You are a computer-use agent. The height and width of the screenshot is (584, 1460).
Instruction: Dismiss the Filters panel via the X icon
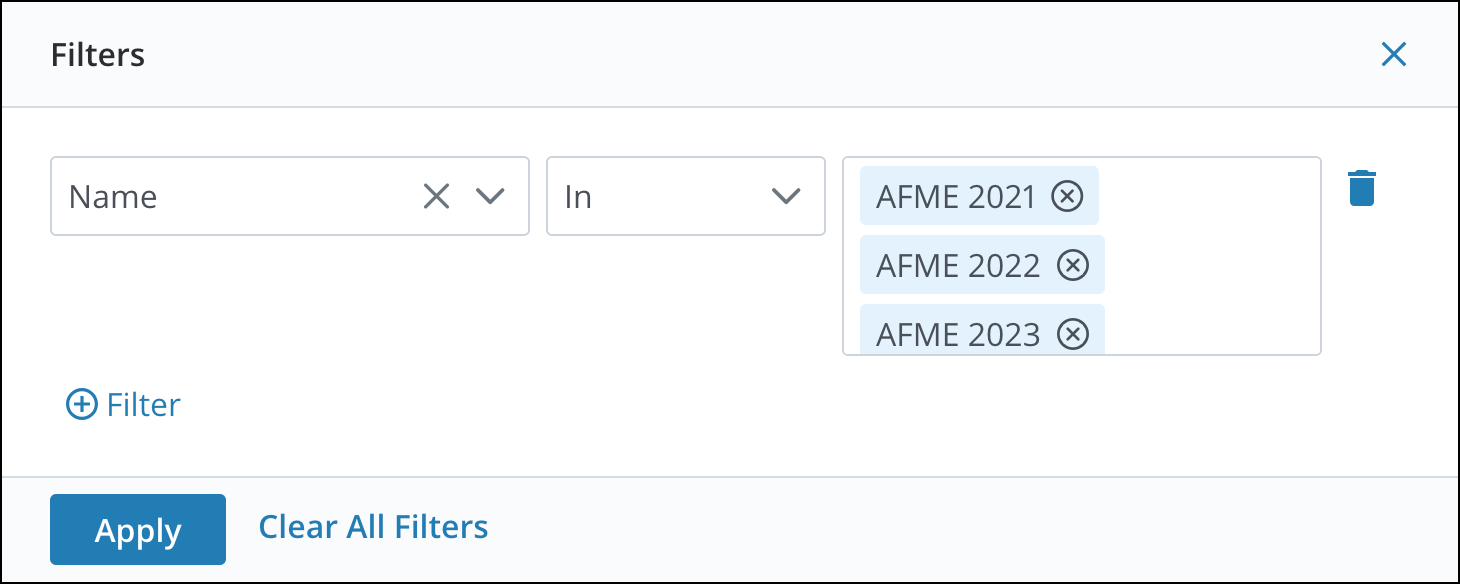[1394, 55]
